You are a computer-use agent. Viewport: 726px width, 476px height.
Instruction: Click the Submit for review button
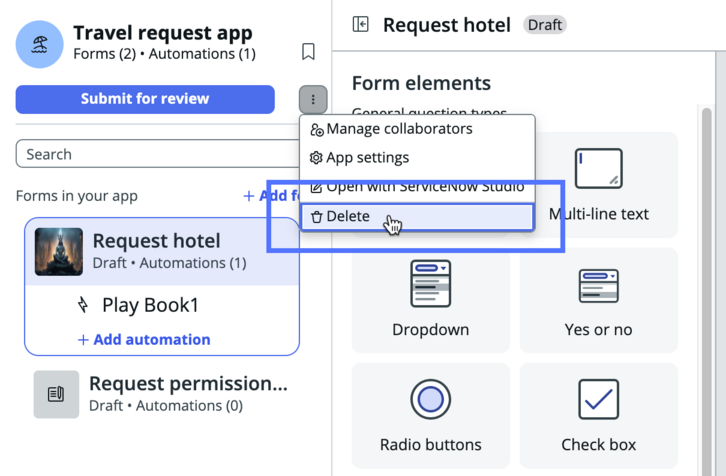point(145,99)
